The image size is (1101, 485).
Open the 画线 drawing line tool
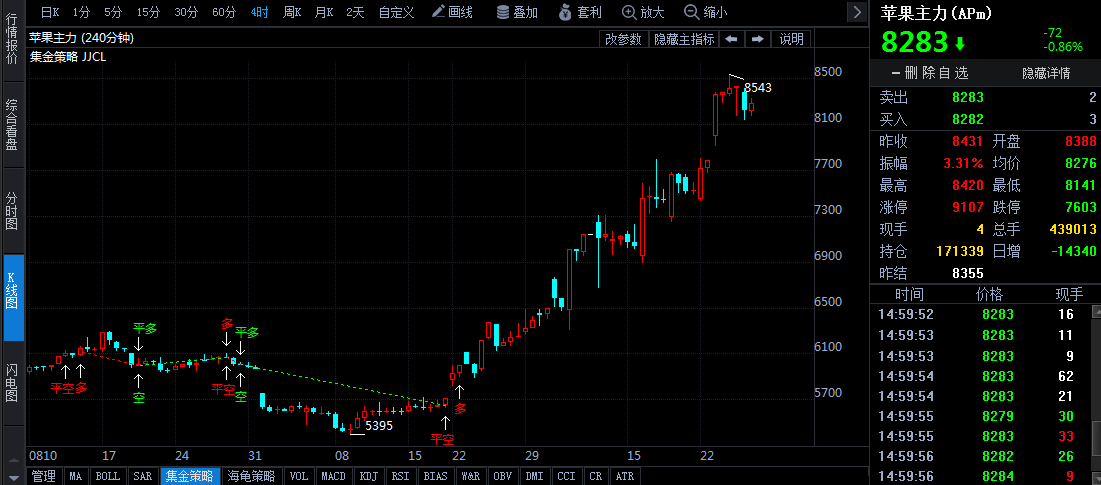[452, 12]
